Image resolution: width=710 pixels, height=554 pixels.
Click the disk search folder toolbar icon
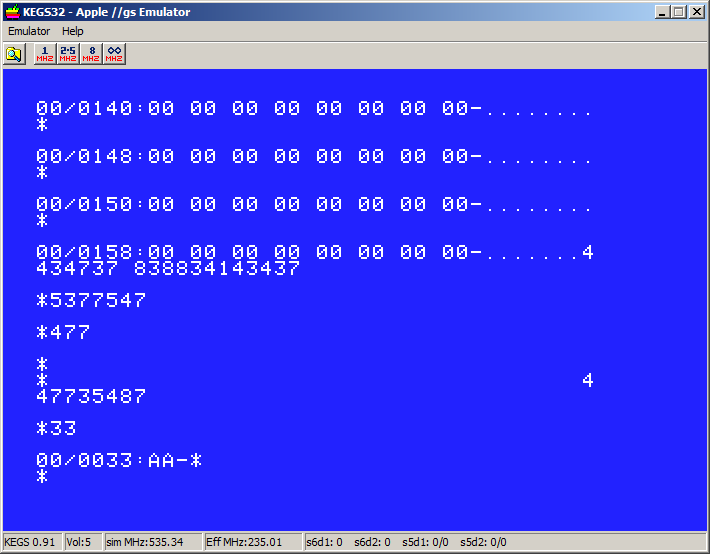(x=14, y=54)
